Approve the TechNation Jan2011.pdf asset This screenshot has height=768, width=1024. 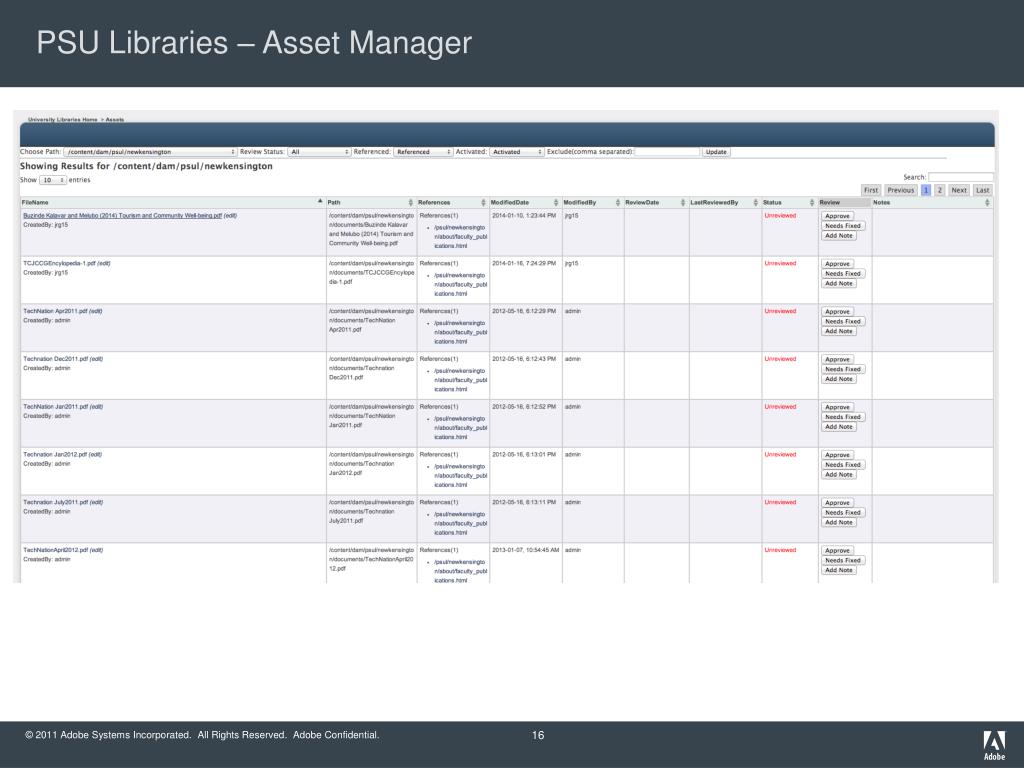(x=837, y=407)
